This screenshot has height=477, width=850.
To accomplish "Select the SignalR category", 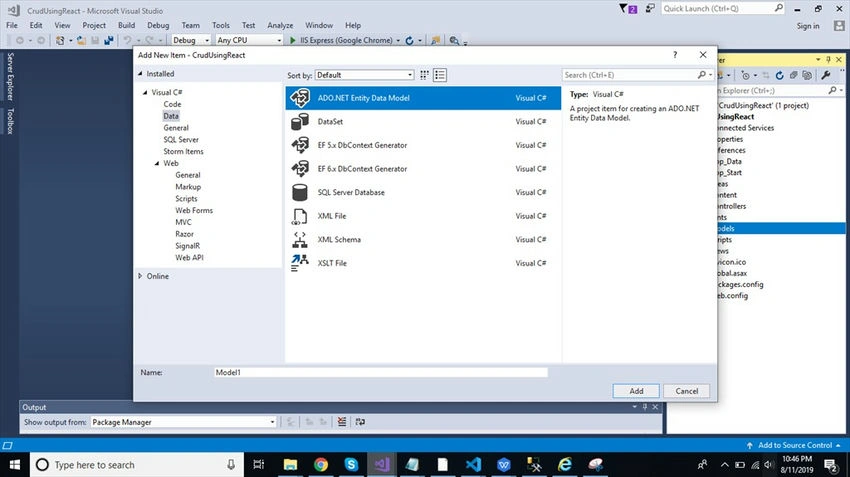I will pyautogui.click(x=188, y=246).
